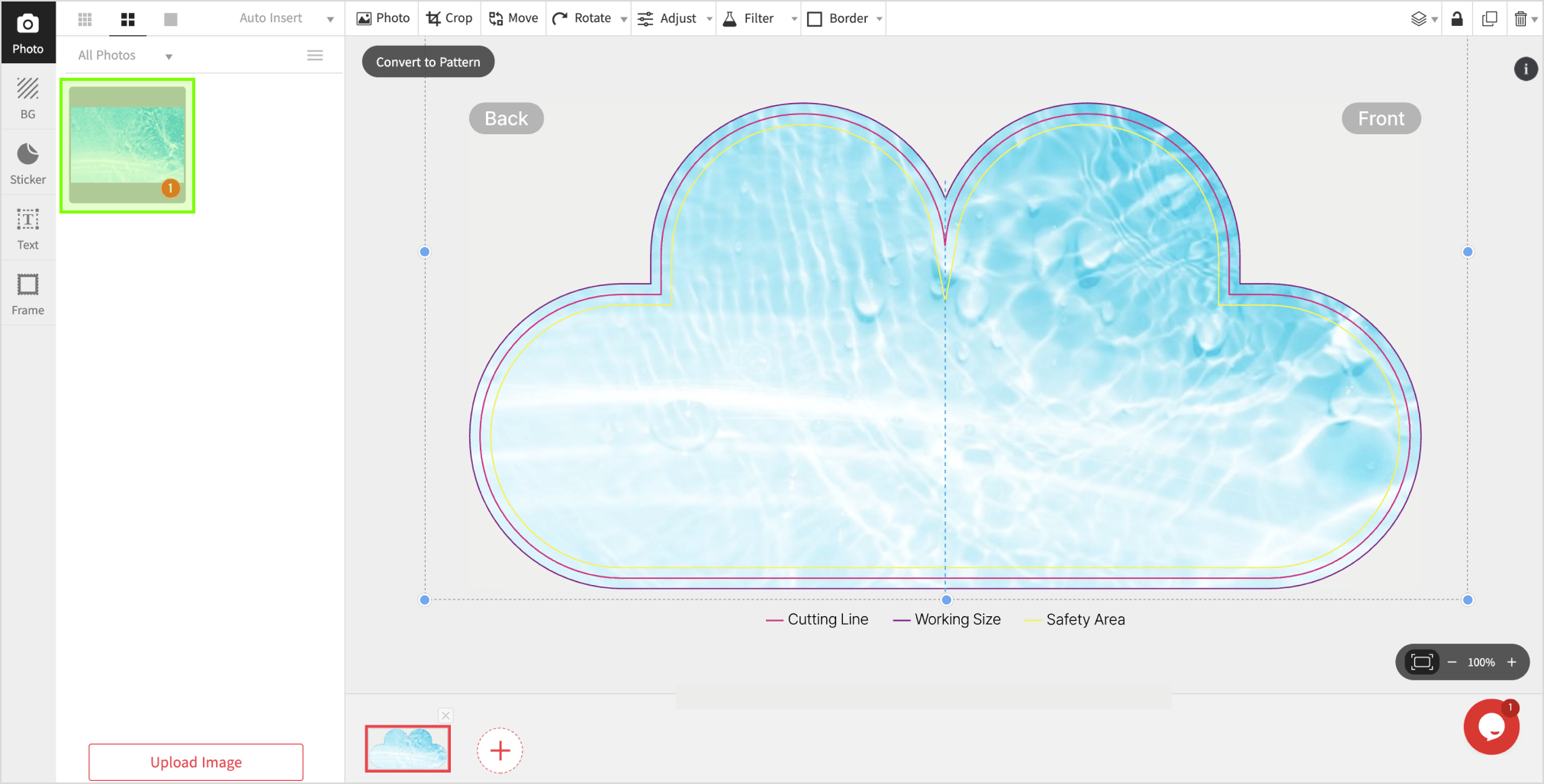The image size is (1544, 784).
Task: Click the bottom-left corner handle
Action: click(x=425, y=599)
